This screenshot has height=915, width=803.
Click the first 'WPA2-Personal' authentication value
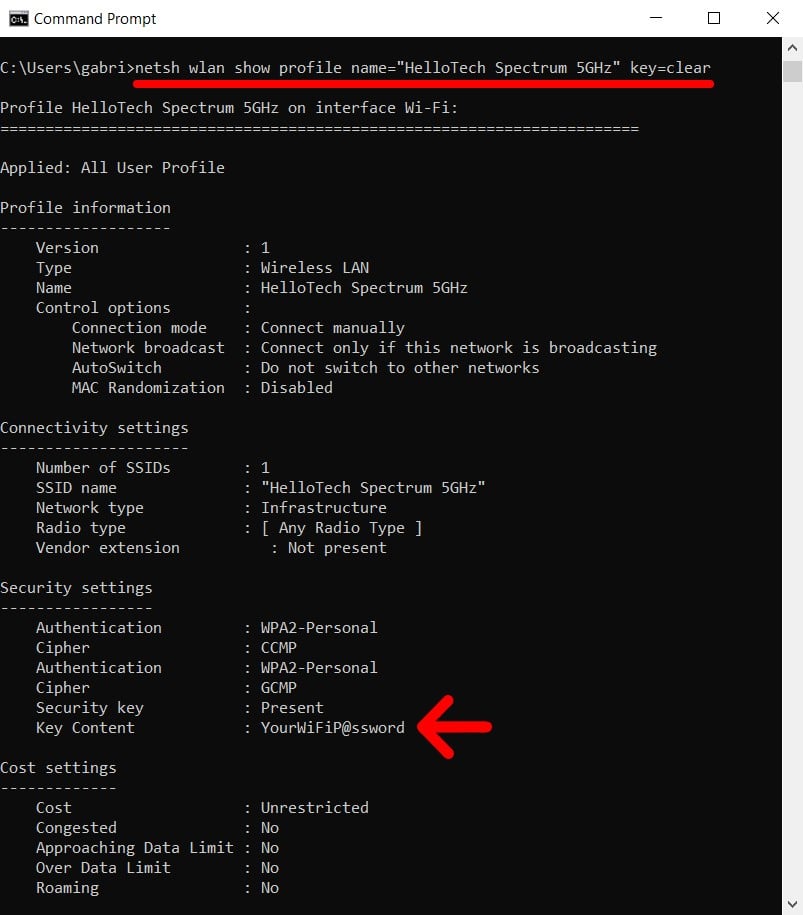[x=319, y=628]
